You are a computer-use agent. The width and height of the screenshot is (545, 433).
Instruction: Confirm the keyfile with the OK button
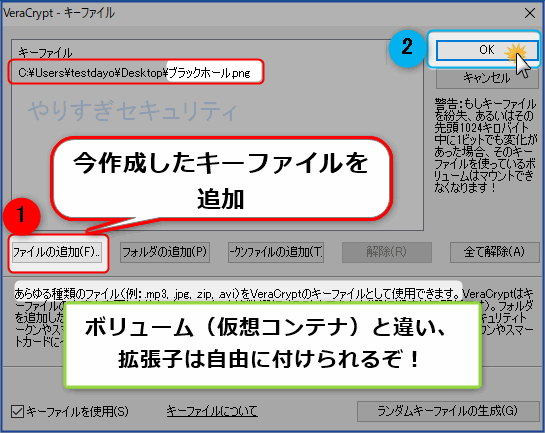pos(487,50)
